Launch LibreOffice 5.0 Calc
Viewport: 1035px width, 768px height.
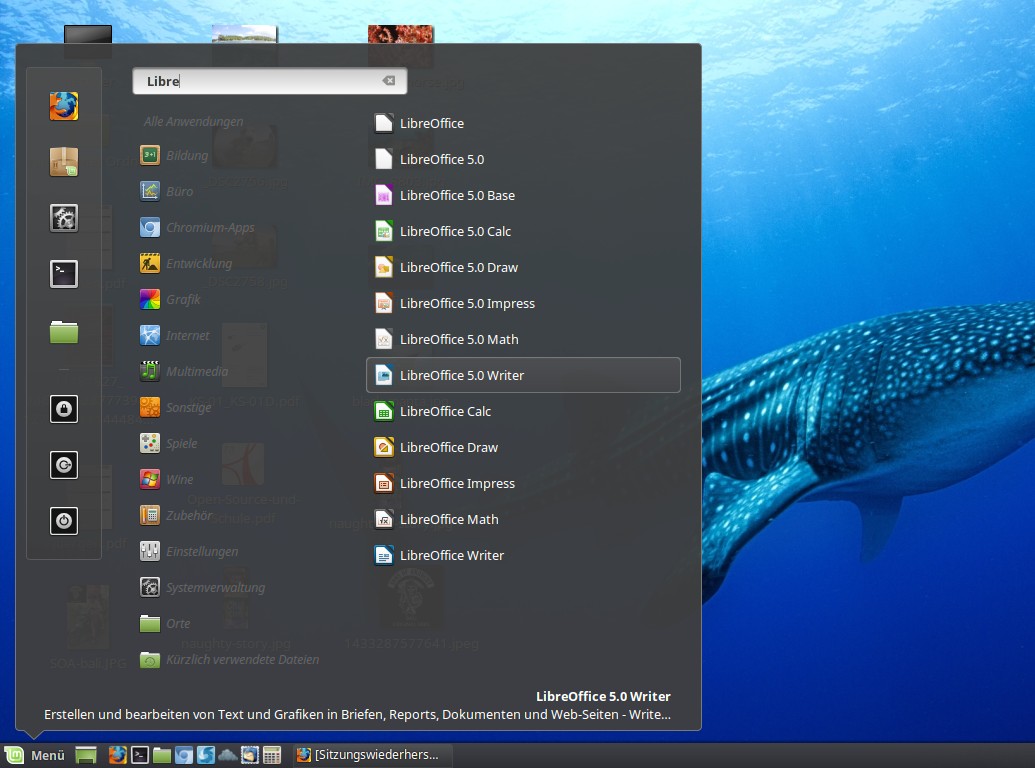click(x=523, y=231)
